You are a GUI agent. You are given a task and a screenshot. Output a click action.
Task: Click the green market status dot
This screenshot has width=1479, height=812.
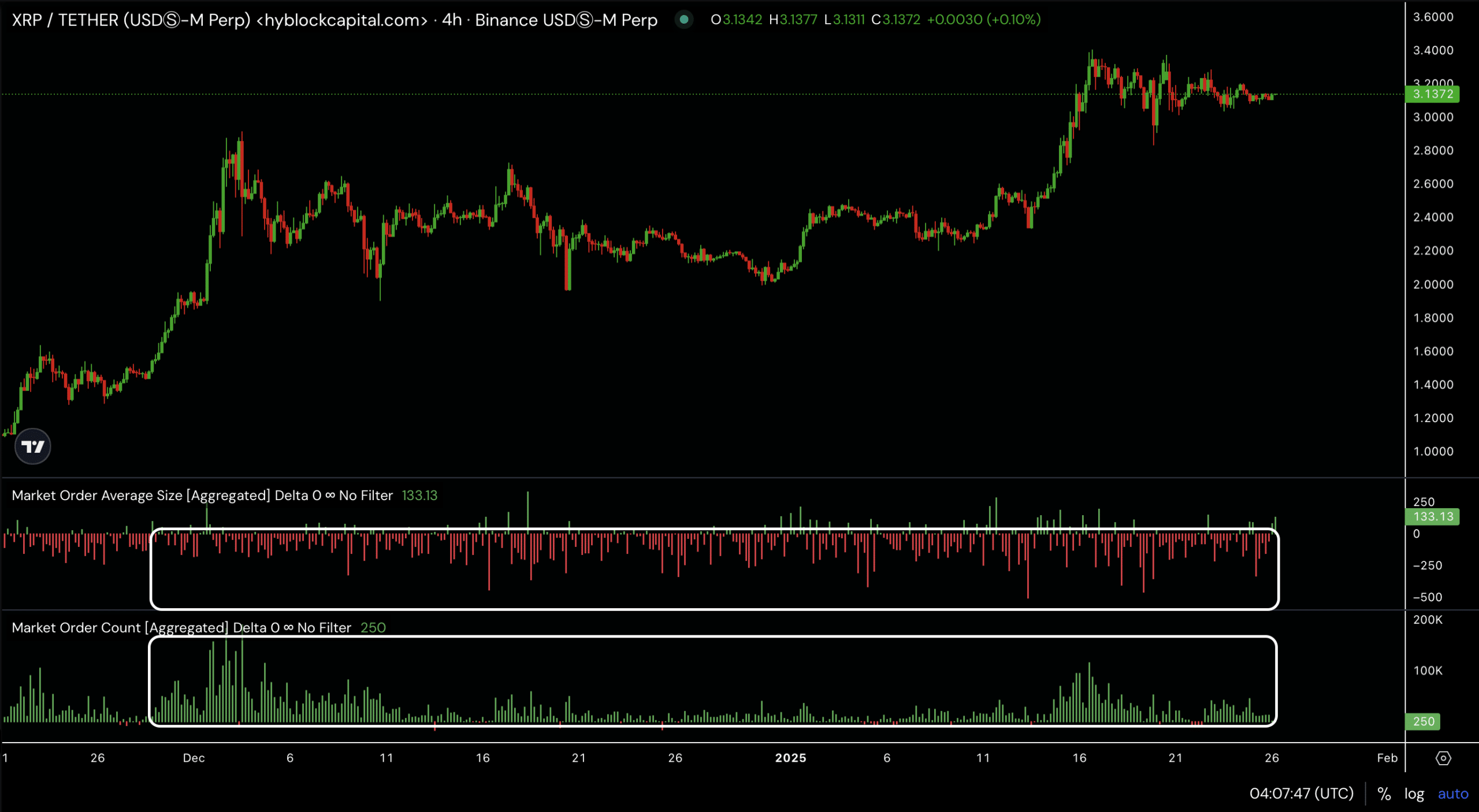pyautogui.click(x=683, y=20)
